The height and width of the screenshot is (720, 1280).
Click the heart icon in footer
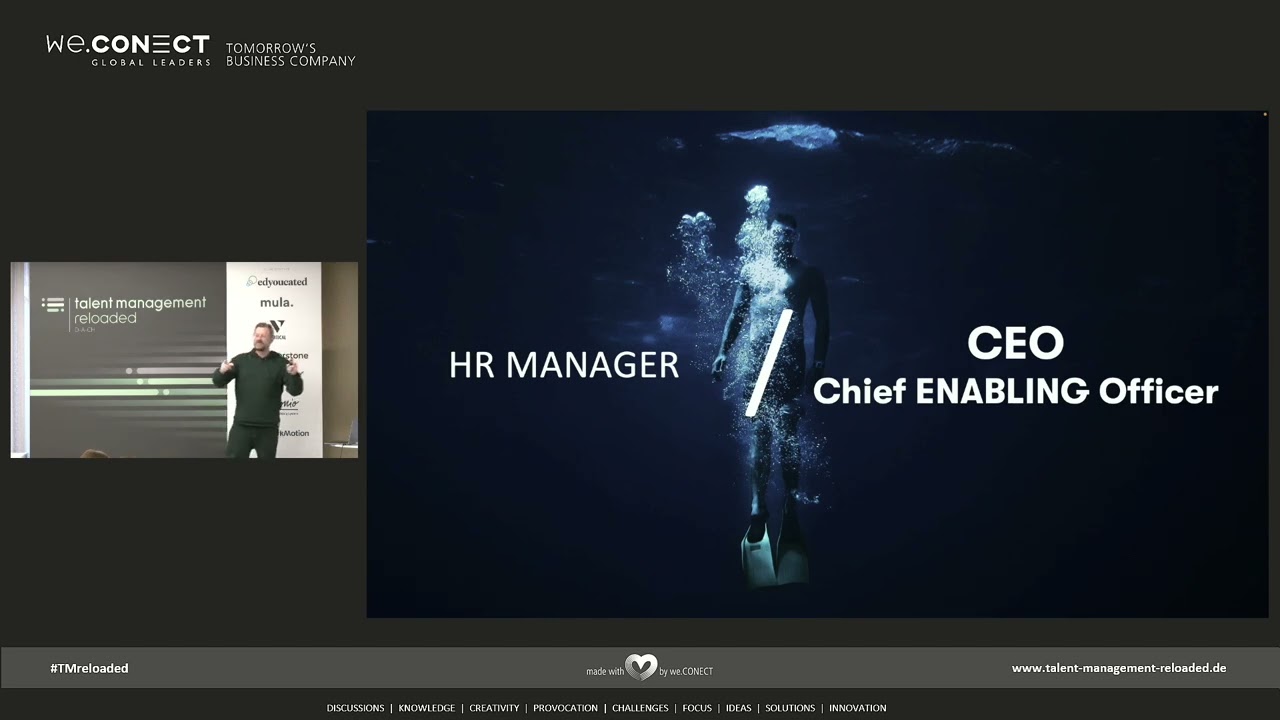(x=641, y=667)
